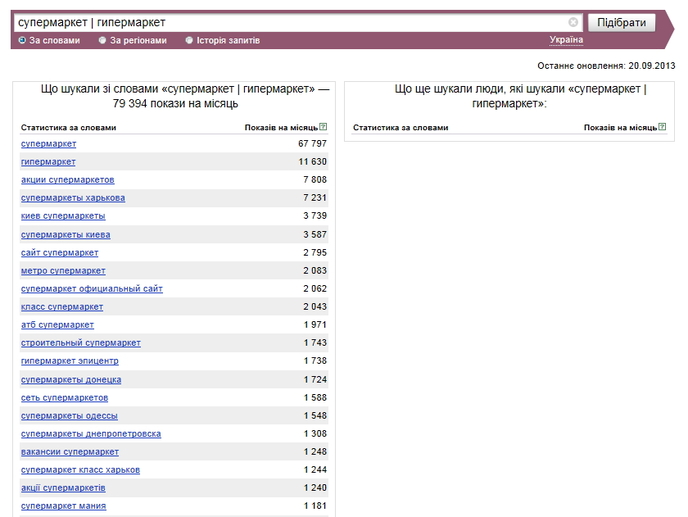The image size is (688, 517).
Task: Open the 'Україна' region selector
Action: click(x=566, y=40)
